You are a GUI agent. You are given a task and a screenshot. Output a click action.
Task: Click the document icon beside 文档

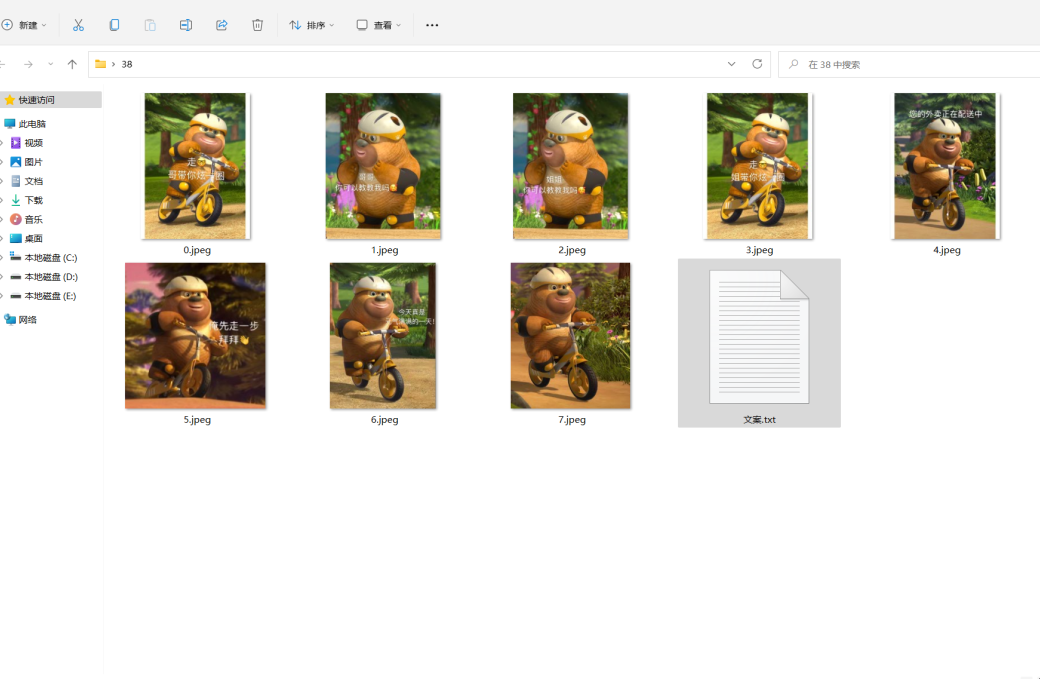[16, 181]
